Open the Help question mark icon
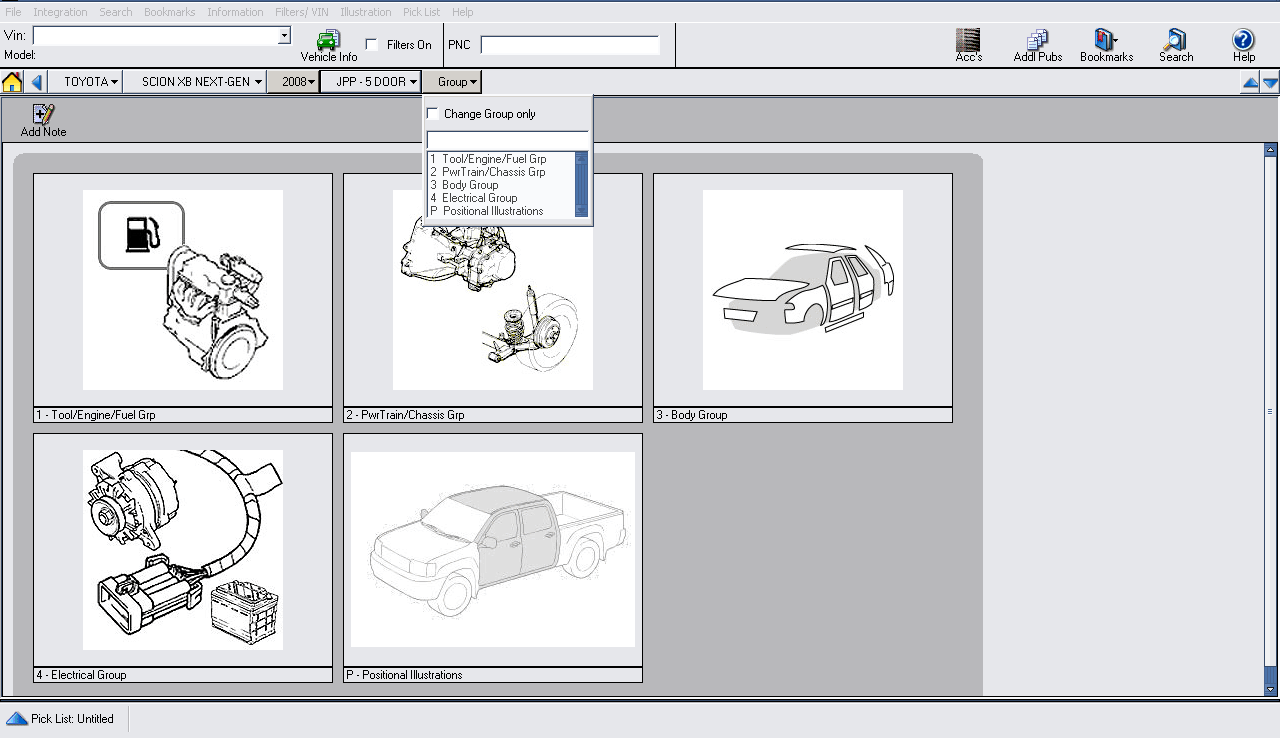This screenshot has width=1280, height=738. pyautogui.click(x=1243, y=40)
